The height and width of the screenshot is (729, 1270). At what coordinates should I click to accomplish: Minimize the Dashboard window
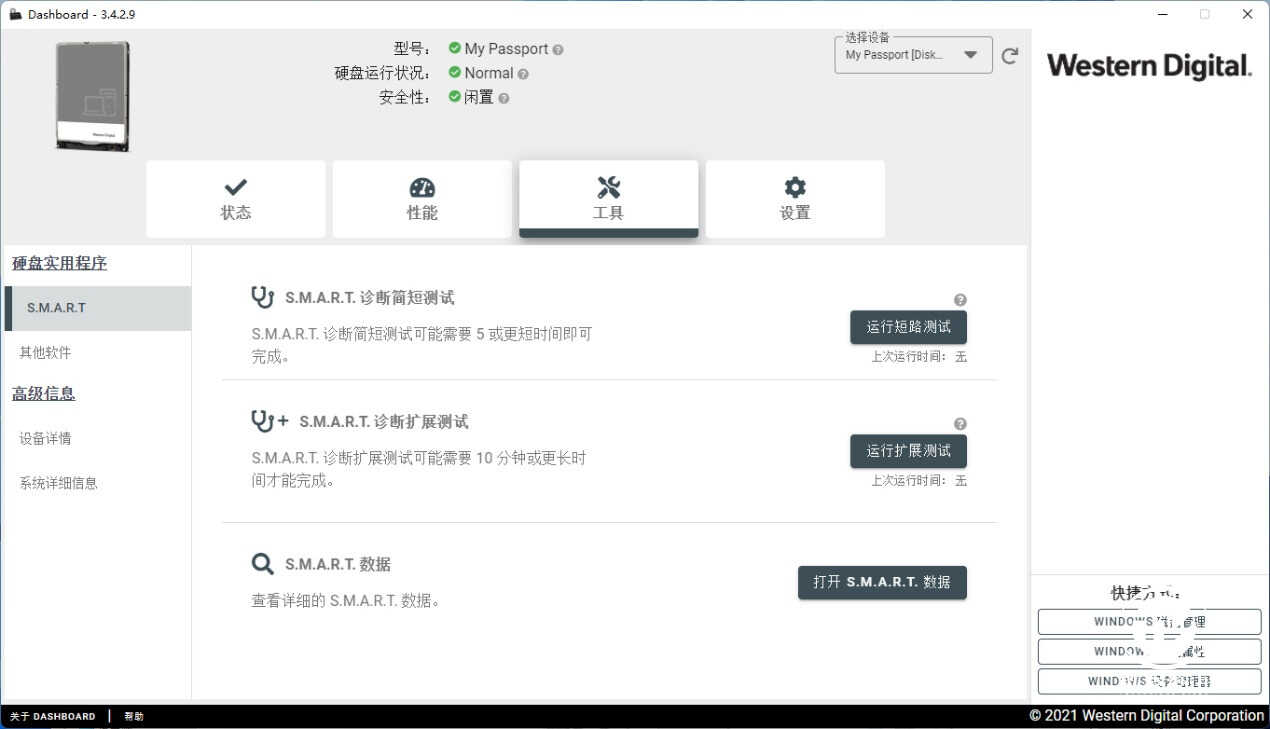coord(1163,14)
